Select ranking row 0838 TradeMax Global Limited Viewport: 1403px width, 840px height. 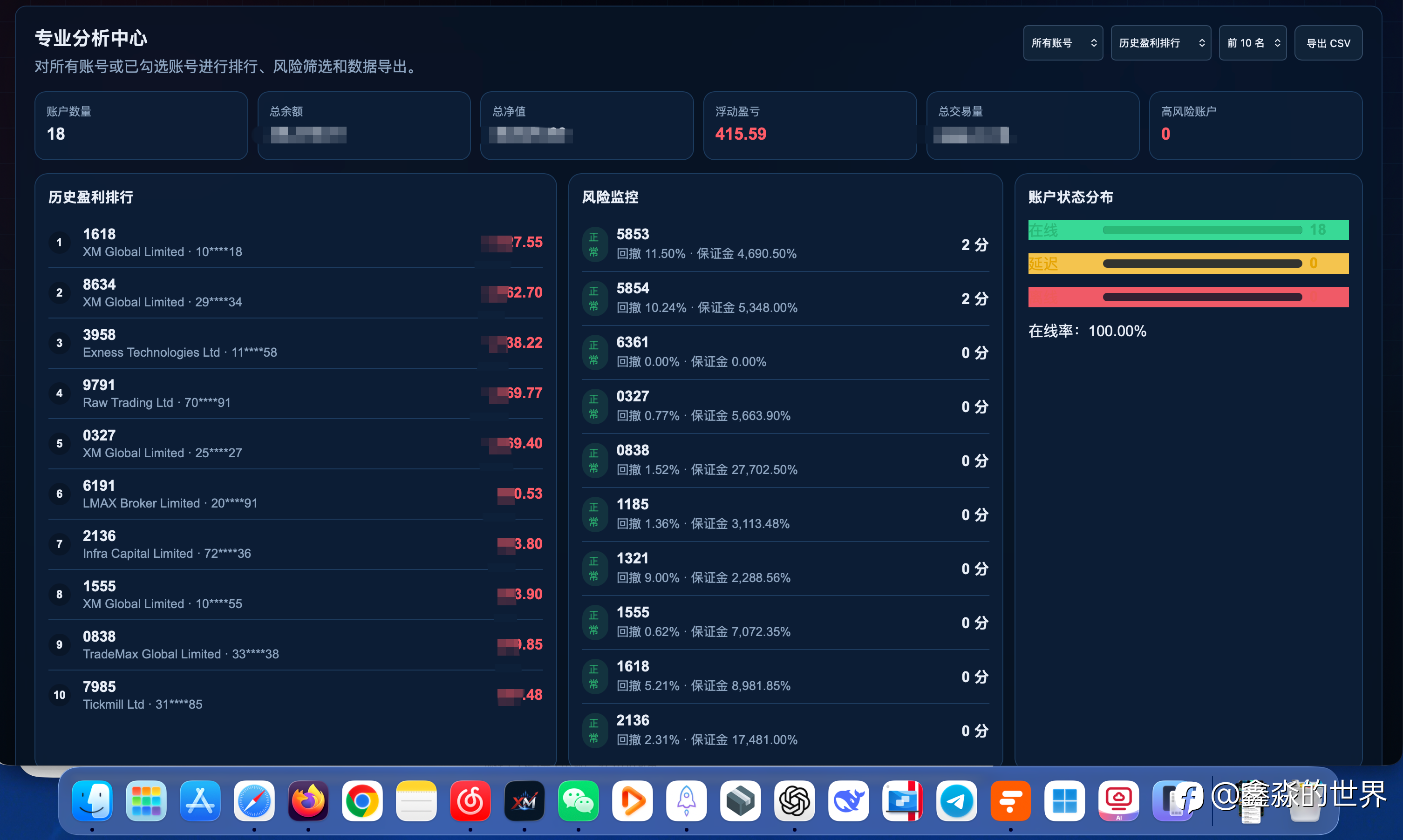[x=295, y=645]
